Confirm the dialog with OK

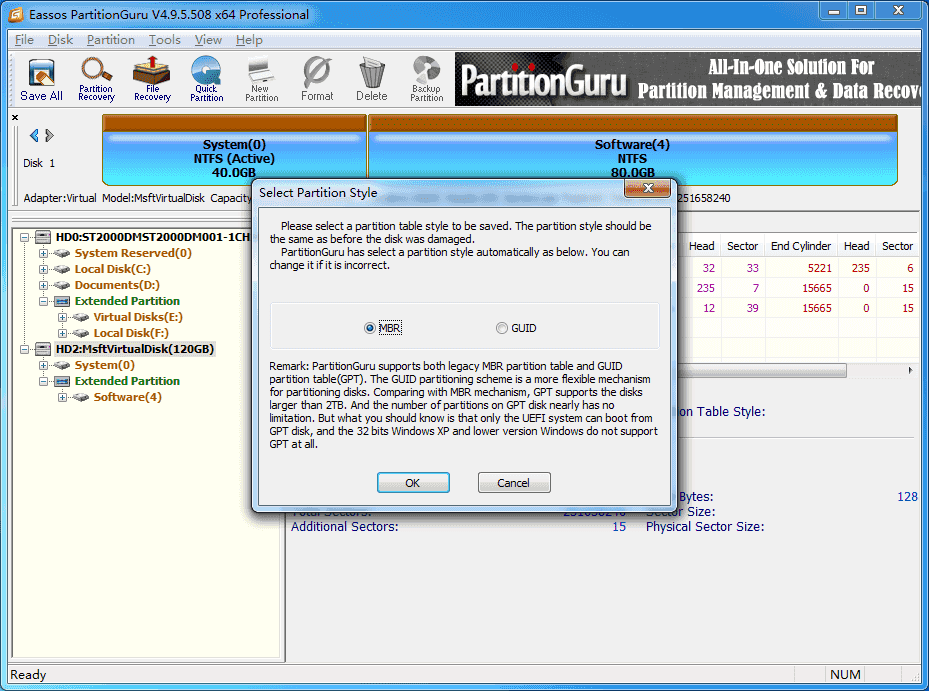(x=413, y=483)
